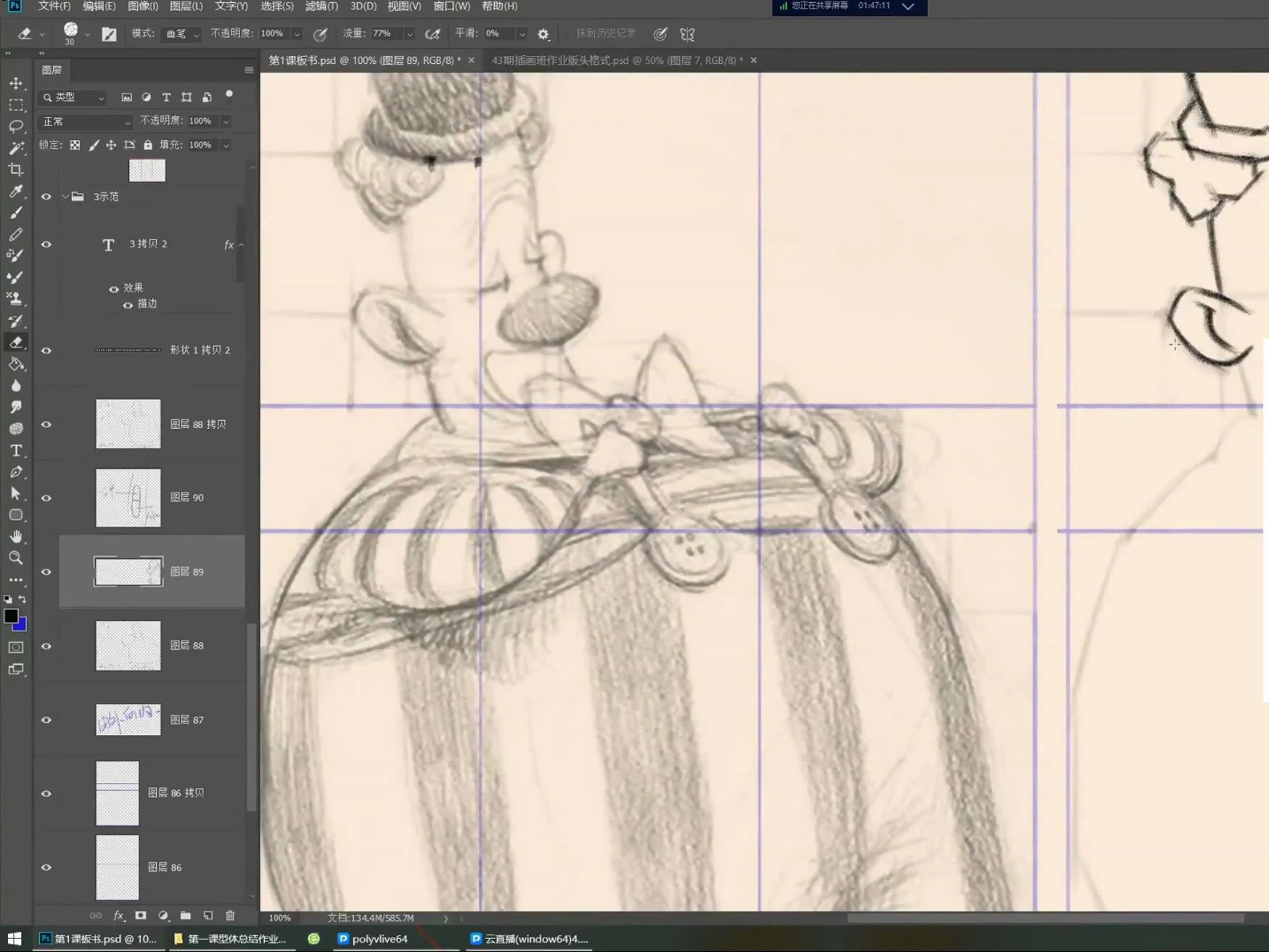Image resolution: width=1269 pixels, height=952 pixels.
Task: Select the Pencil tool in toolbox
Action: (x=16, y=234)
